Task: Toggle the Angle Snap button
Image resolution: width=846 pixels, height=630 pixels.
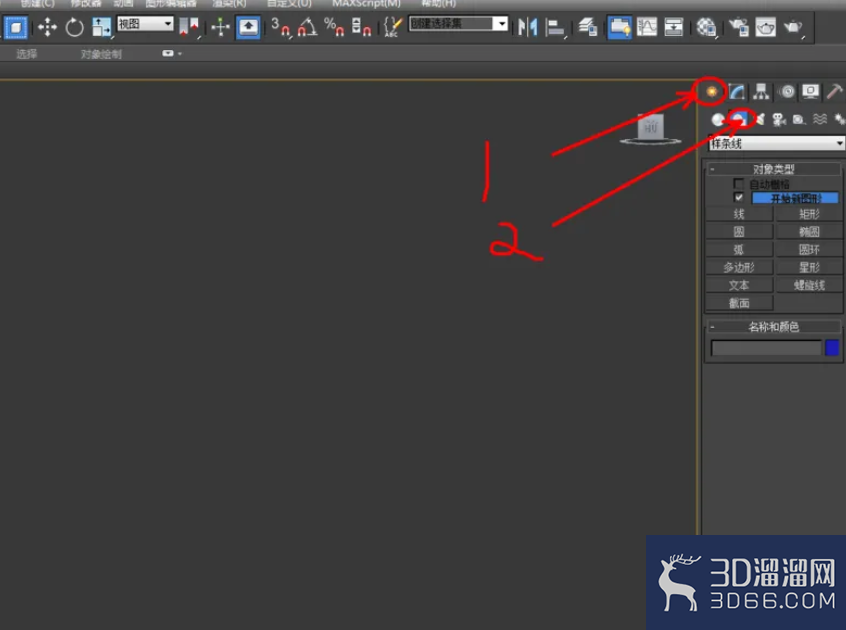Action: [308, 27]
